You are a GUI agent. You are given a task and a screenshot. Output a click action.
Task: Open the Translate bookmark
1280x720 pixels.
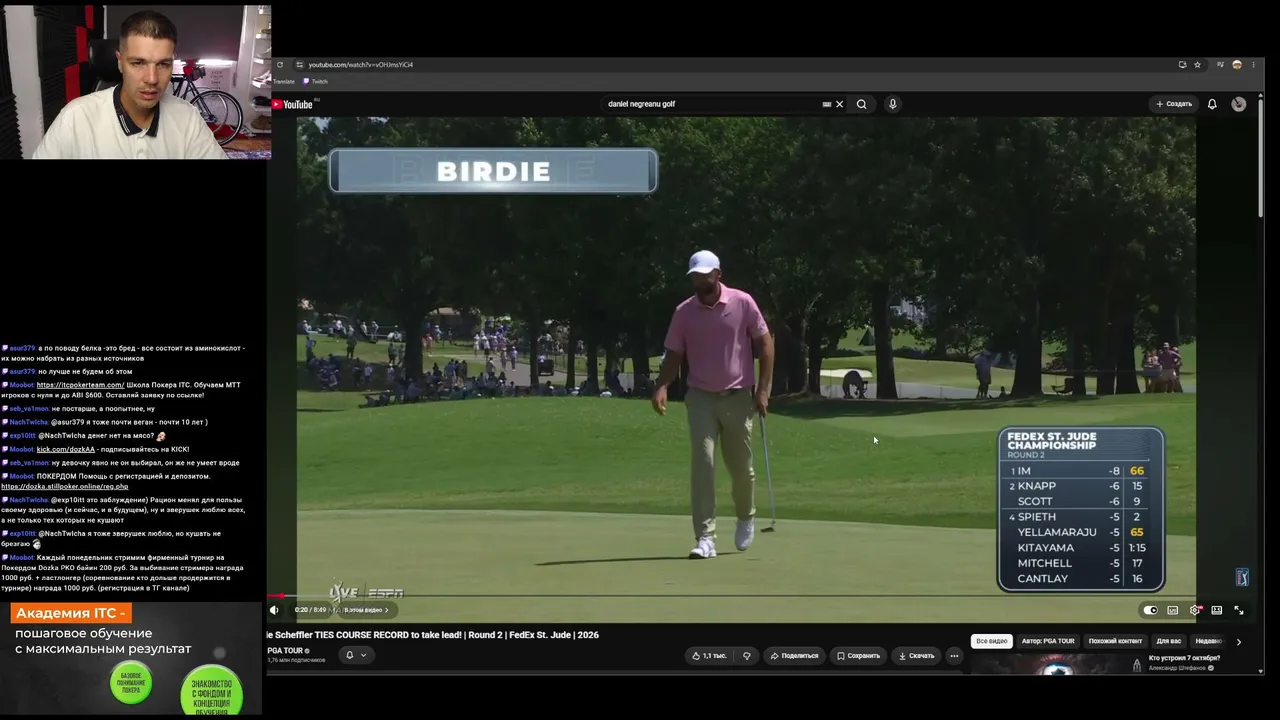[x=283, y=82]
